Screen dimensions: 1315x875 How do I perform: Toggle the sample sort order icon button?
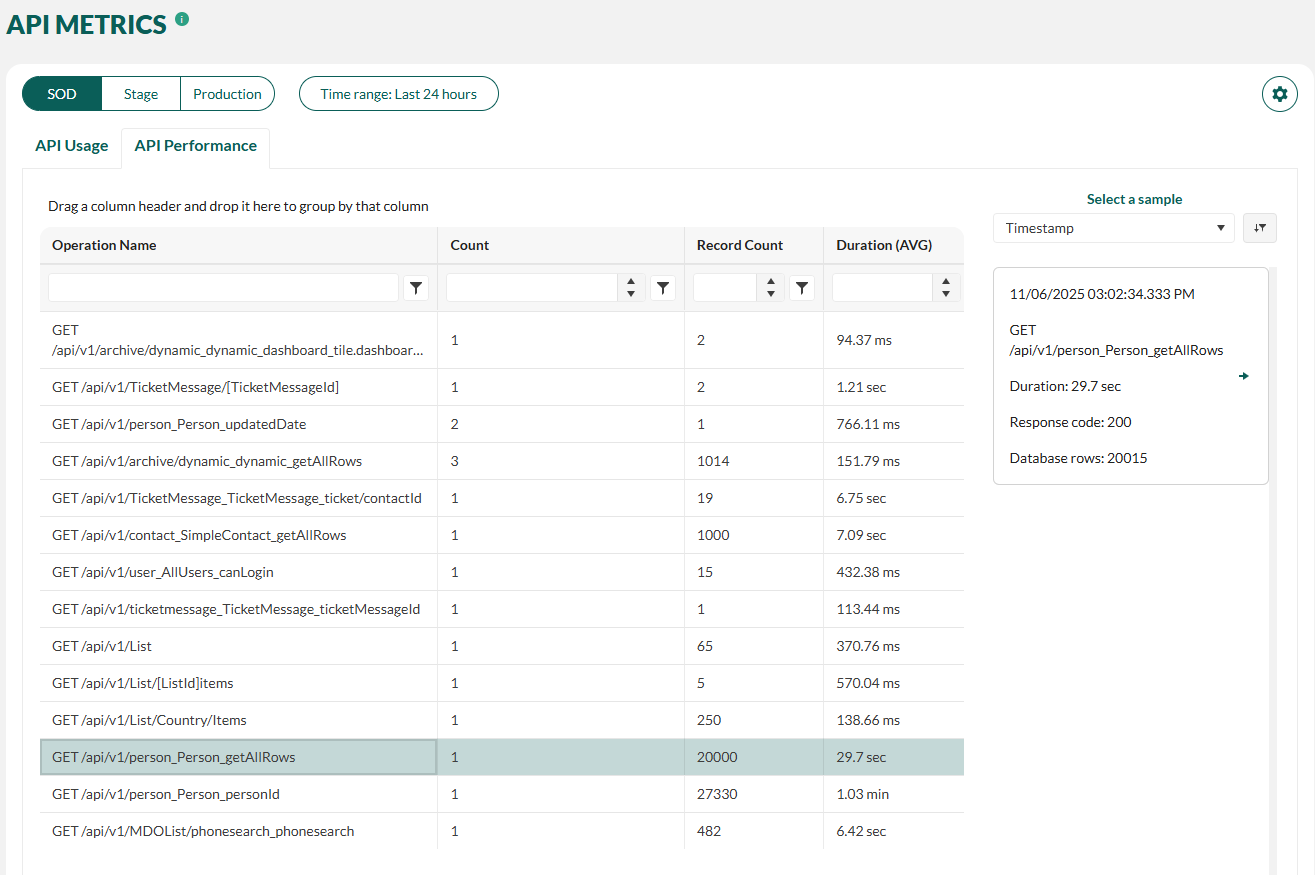1260,228
